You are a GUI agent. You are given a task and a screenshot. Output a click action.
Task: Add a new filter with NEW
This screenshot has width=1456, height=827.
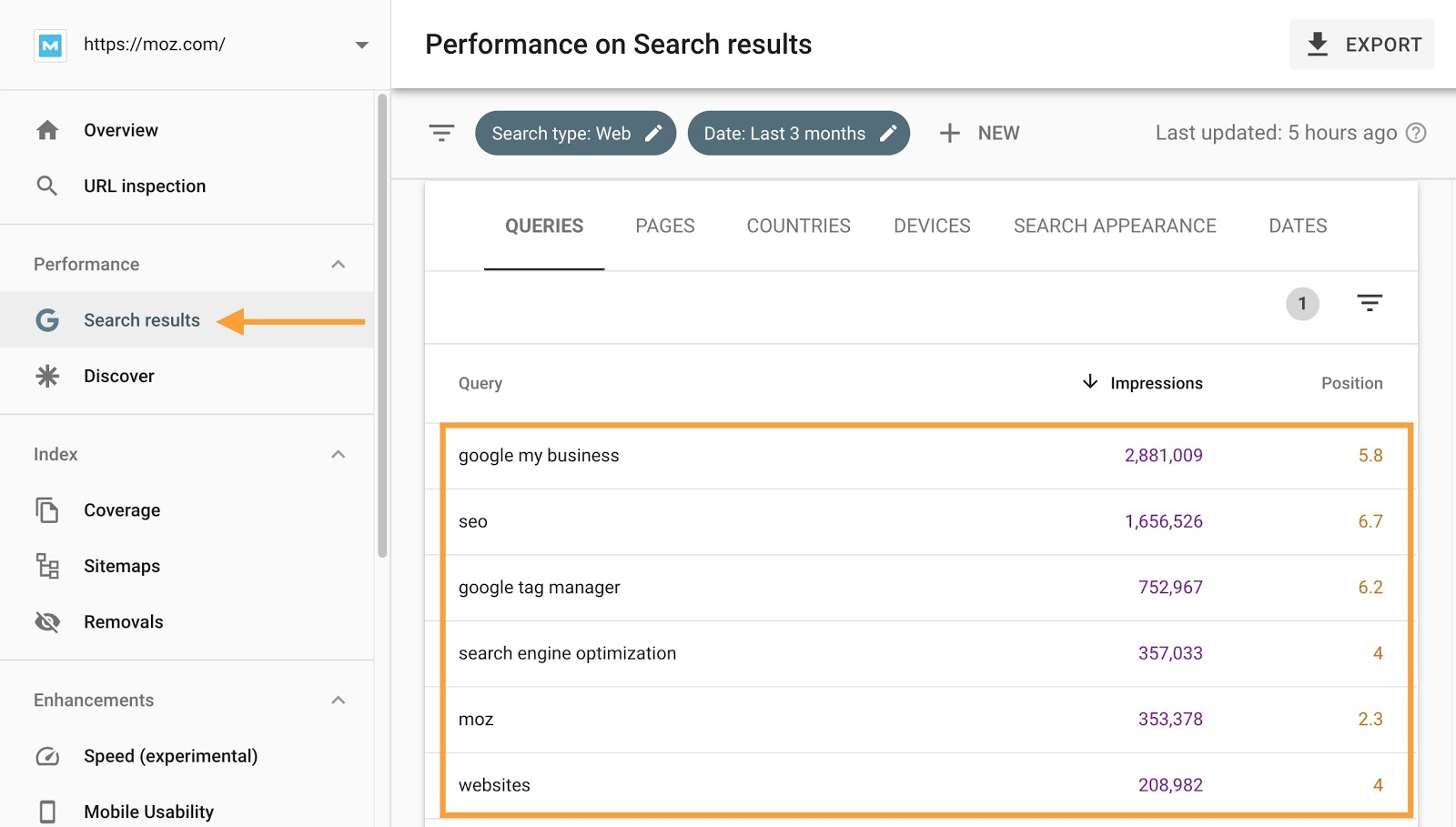979,133
